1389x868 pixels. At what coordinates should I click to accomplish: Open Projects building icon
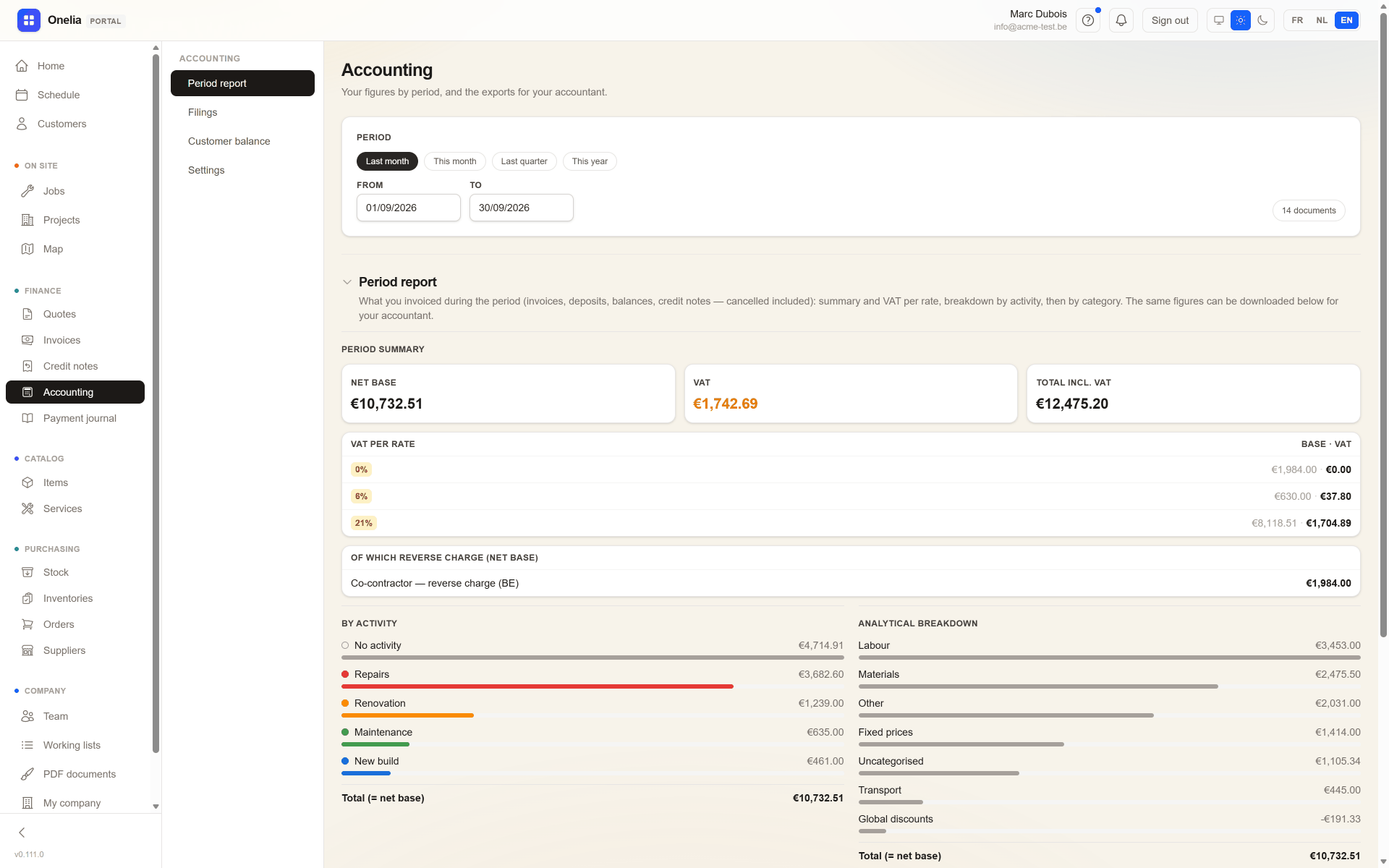click(27, 220)
